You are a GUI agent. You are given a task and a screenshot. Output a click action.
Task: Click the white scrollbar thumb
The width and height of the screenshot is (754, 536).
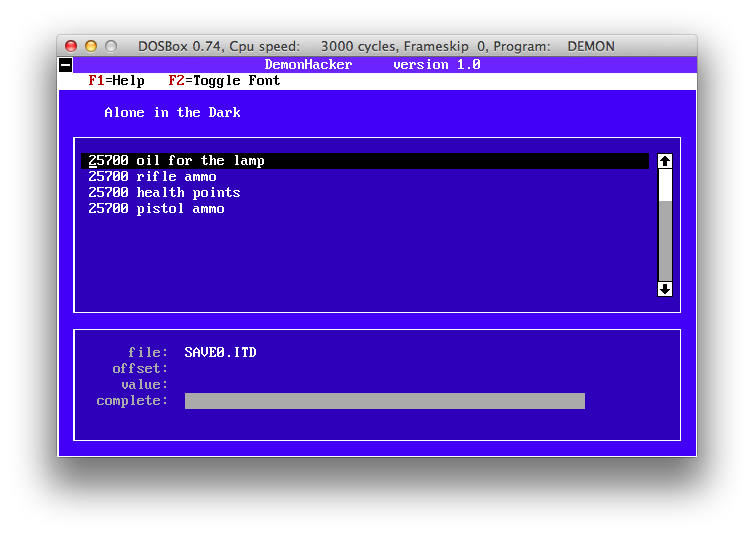[x=665, y=185]
